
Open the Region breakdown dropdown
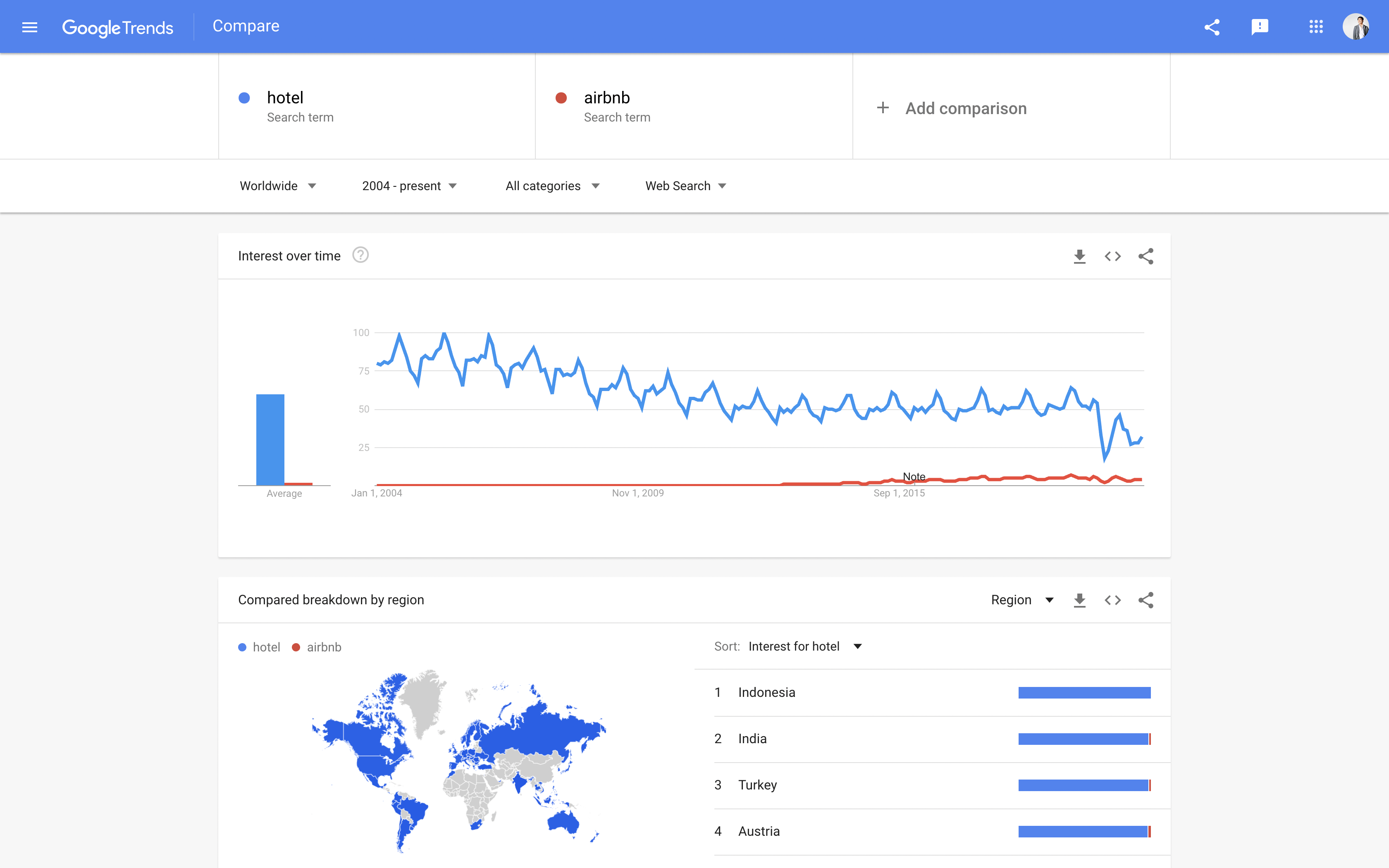(x=1022, y=600)
